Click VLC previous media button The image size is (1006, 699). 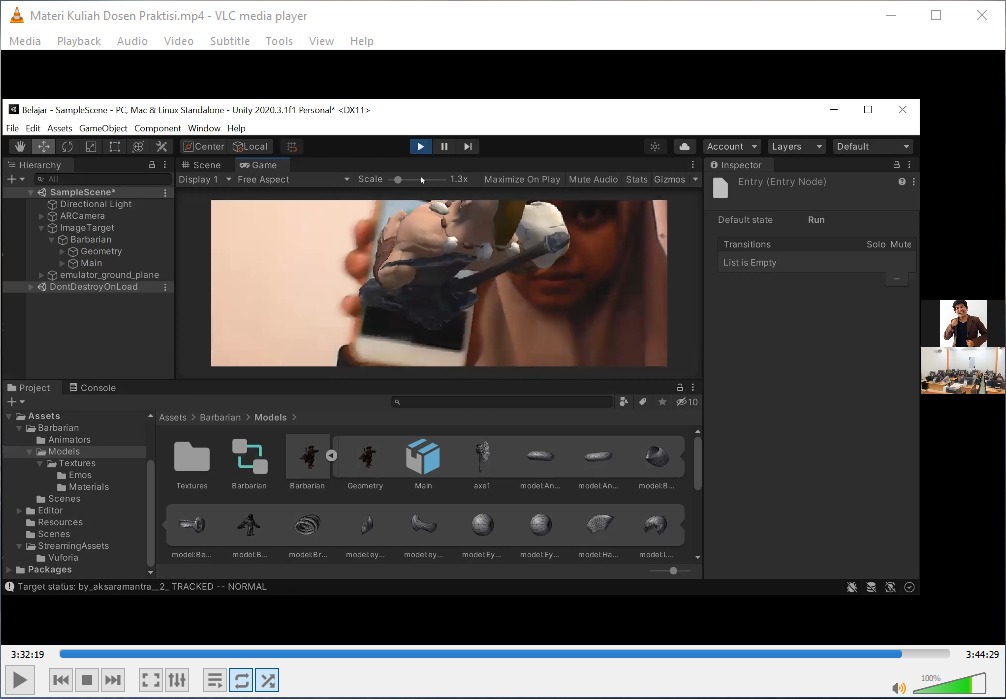click(61, 680)
